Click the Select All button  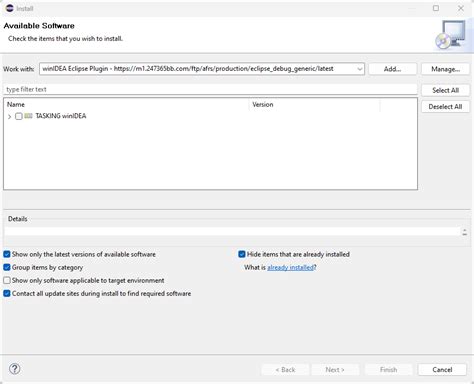tap(445, 90)
